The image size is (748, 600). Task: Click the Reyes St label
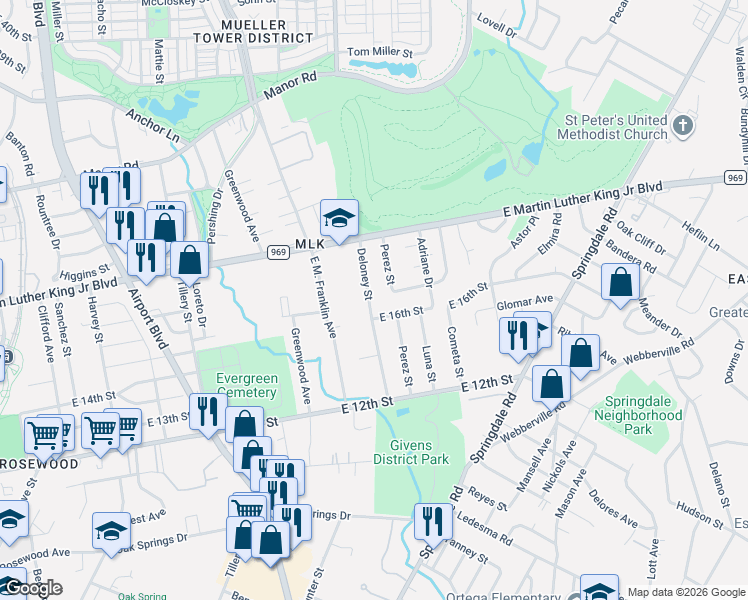coord(487,499)
